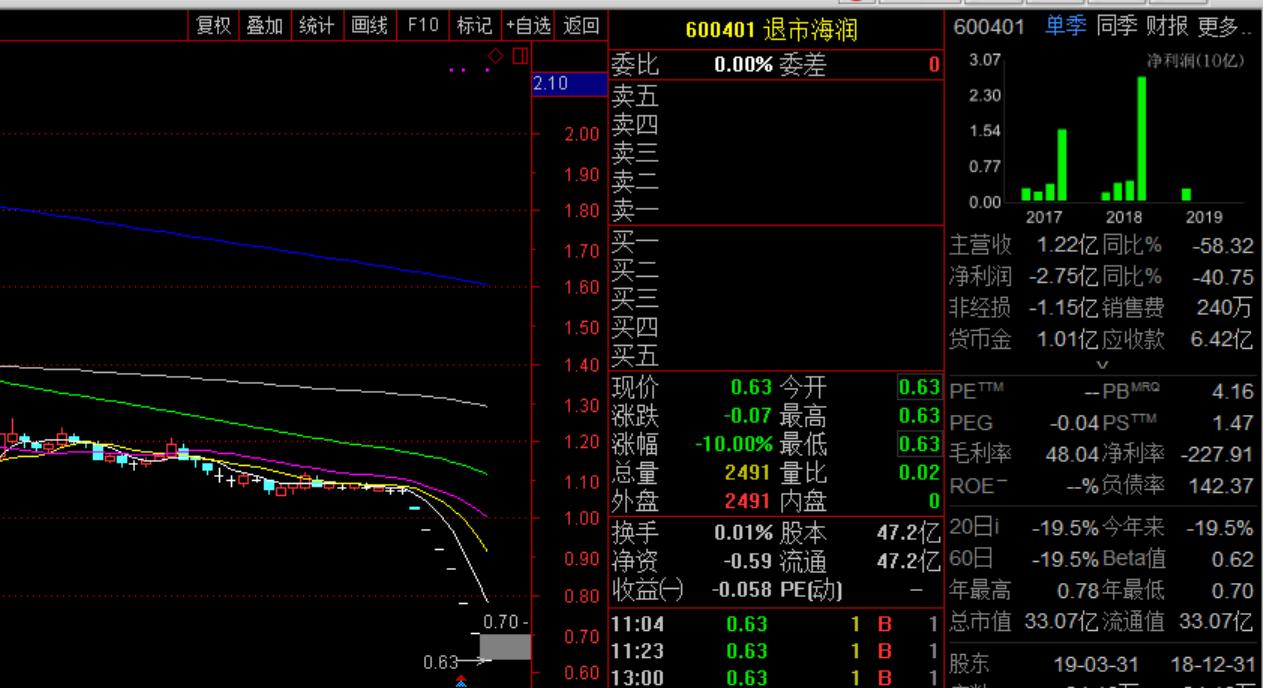Click 净利率 value -227.91

tap(1215, 454)
